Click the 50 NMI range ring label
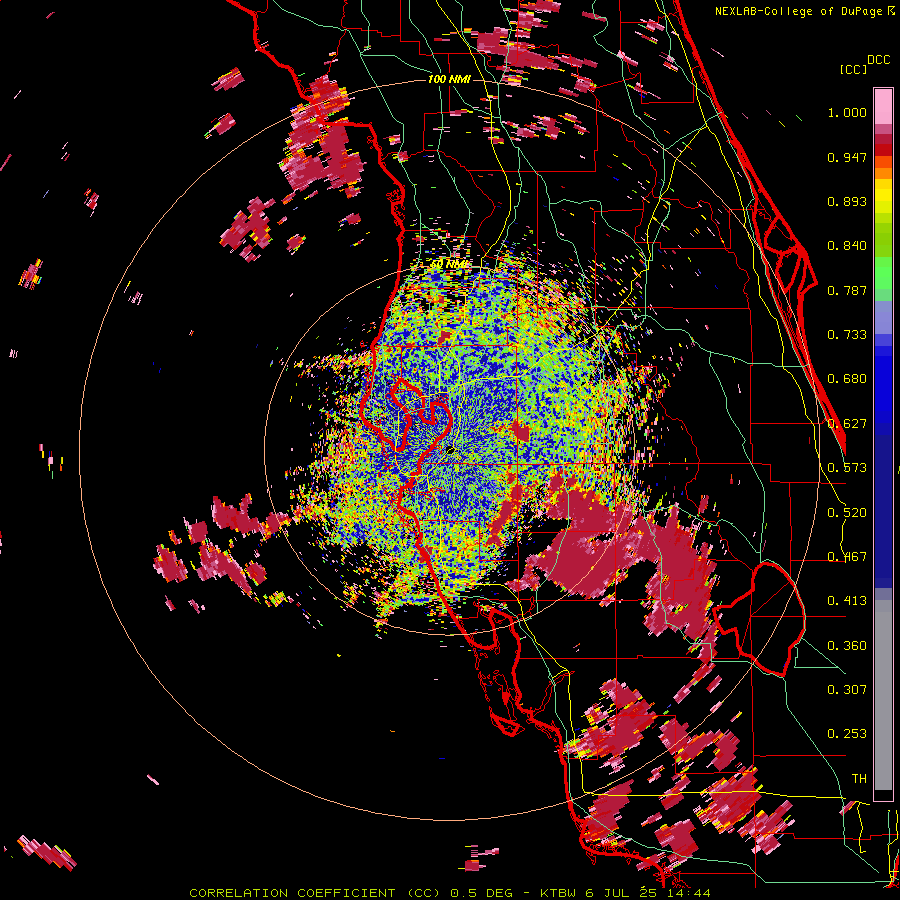Image resolution: width=900 pixels, height=900 pixels. click(449, 264)
